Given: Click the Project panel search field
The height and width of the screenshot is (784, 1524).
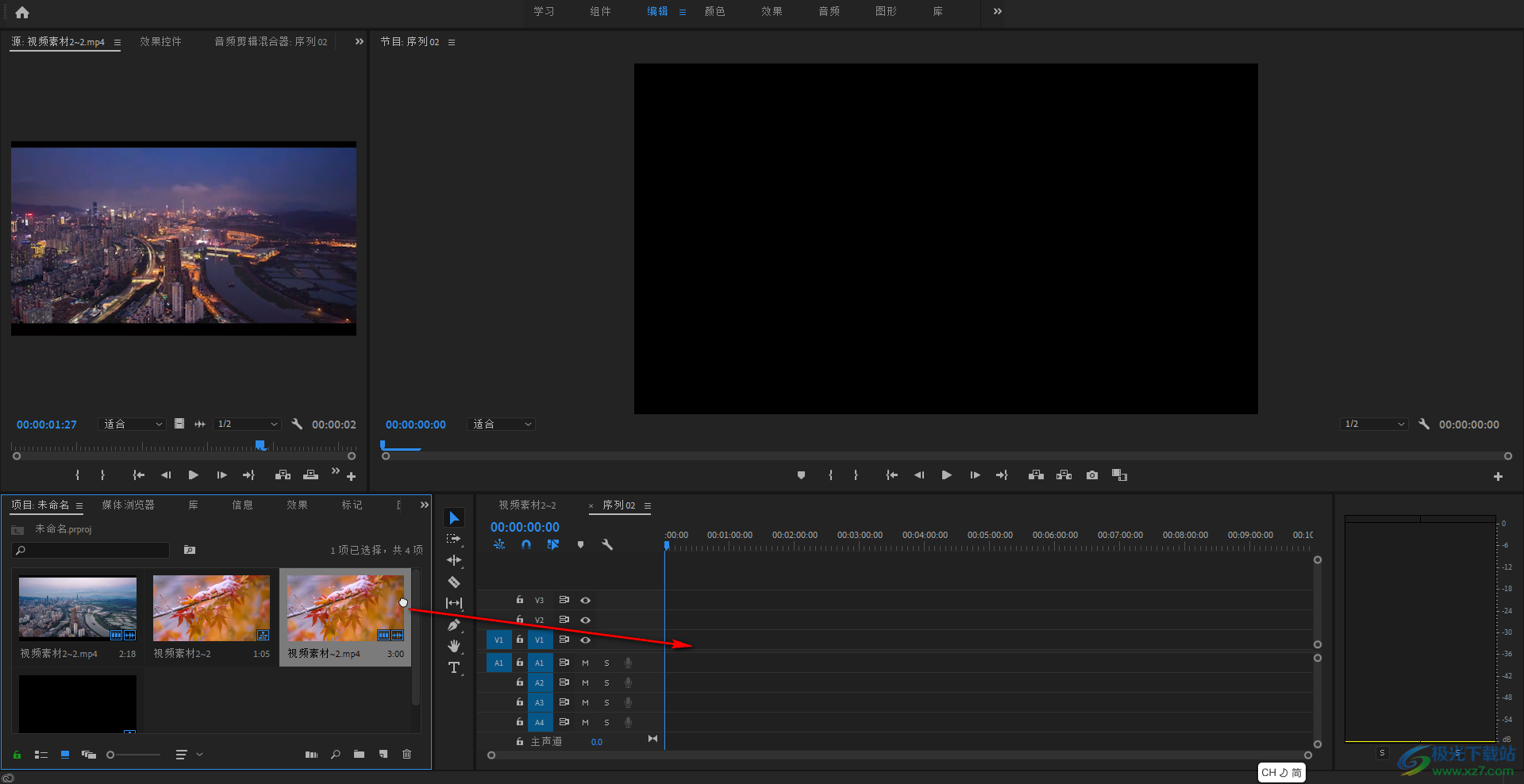Looking at the screenshot, I should (90, 550).
